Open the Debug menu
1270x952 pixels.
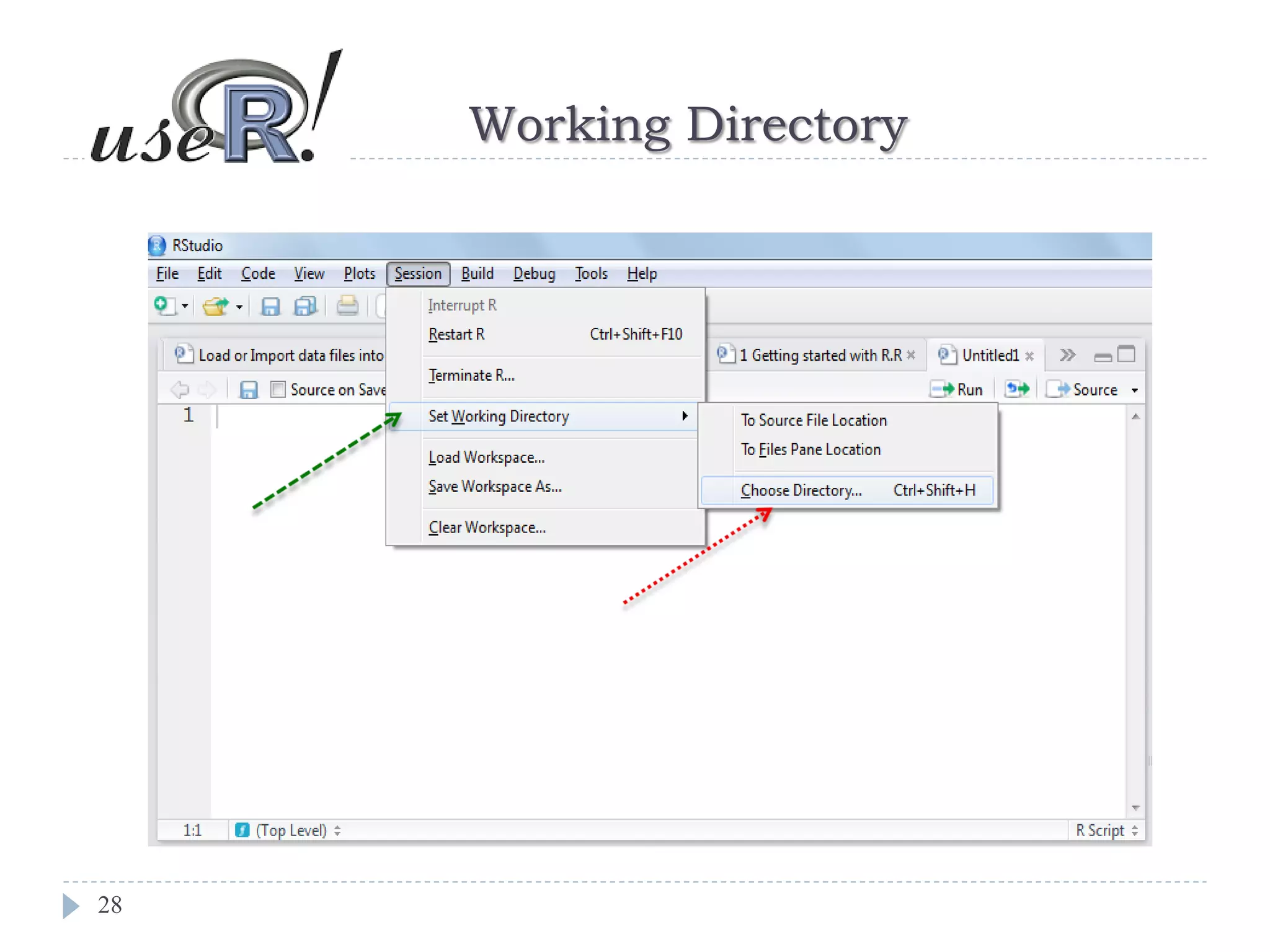pos(534,273)
